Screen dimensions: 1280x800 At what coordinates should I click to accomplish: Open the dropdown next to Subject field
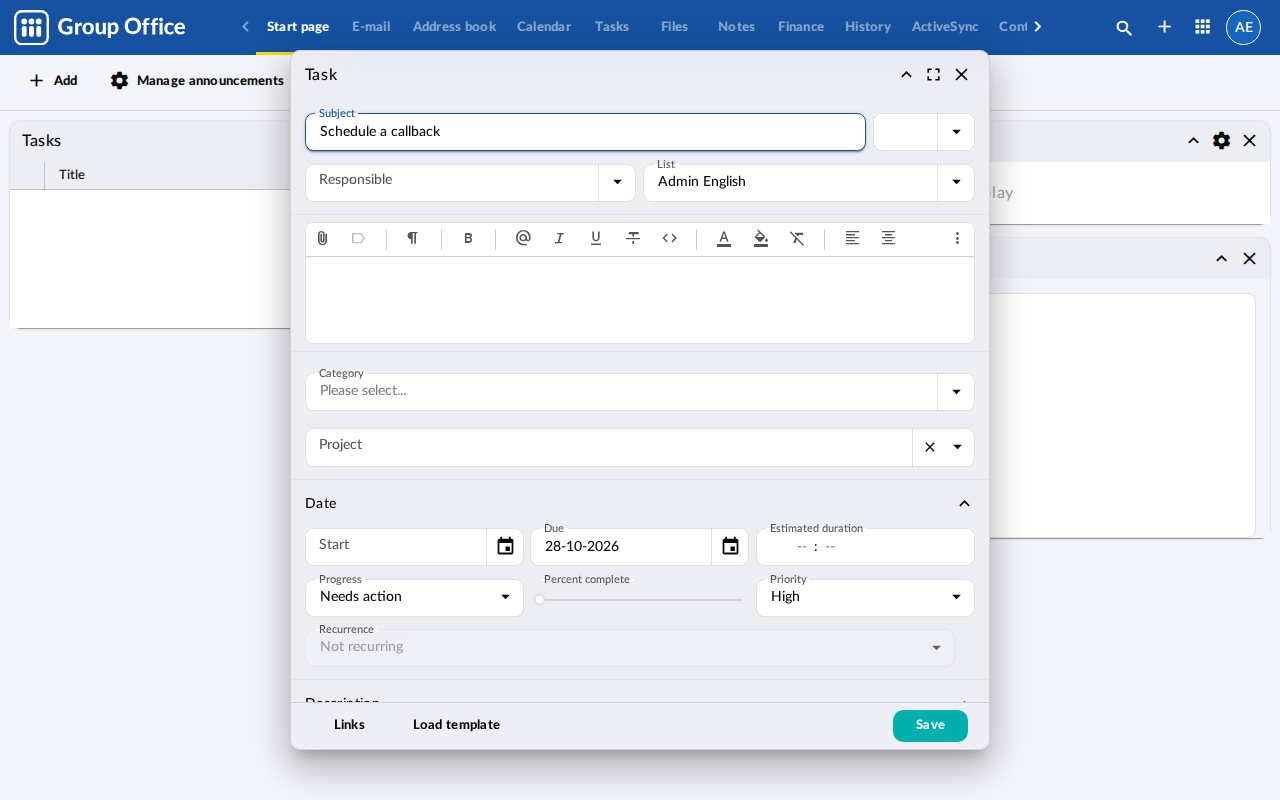click(x=956, y=132)
